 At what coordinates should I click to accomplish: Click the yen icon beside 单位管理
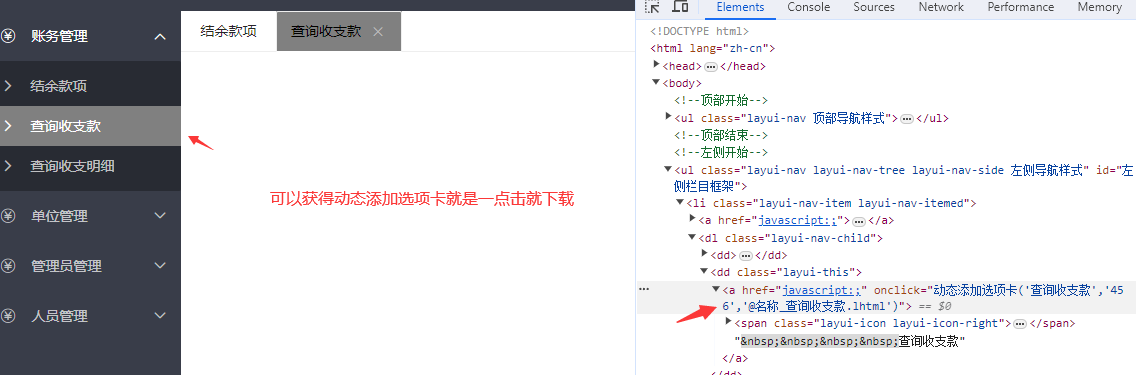[x=8, y=216]
